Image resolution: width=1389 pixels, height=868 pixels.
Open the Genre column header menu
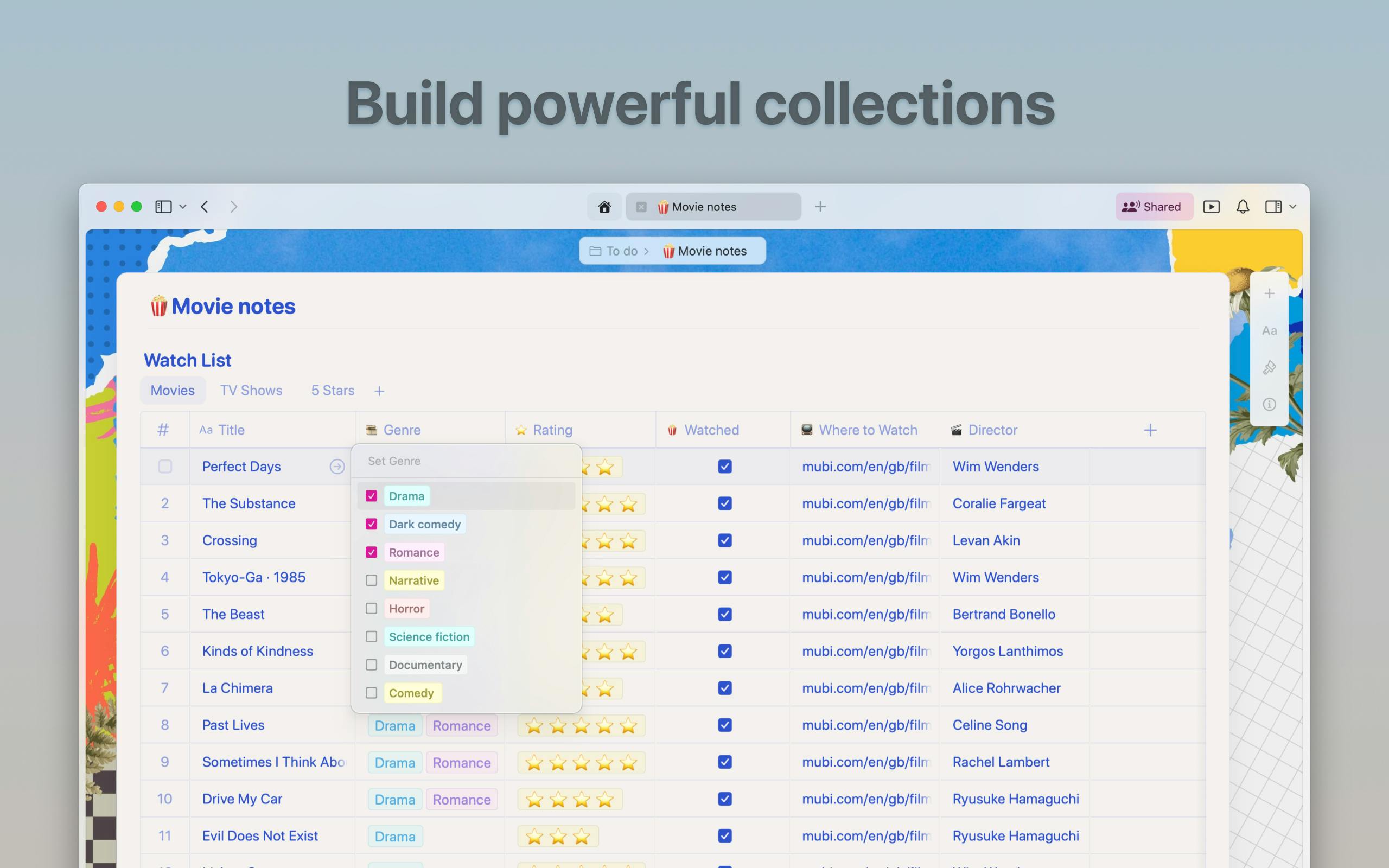click(x=402, y=430)
